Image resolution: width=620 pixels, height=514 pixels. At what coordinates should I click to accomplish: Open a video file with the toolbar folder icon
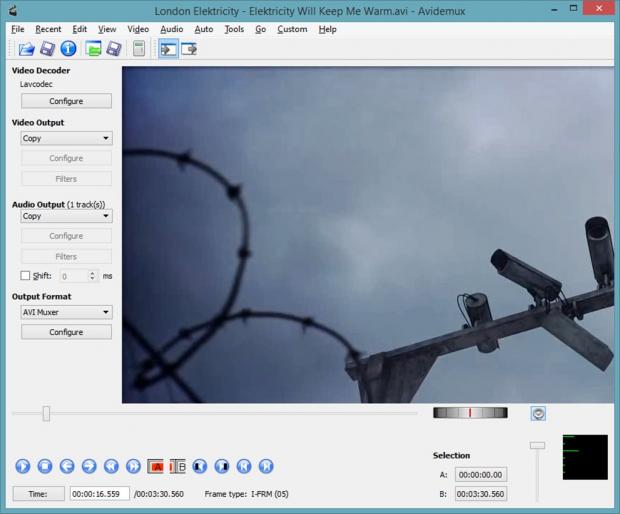(x=26, y=49)
